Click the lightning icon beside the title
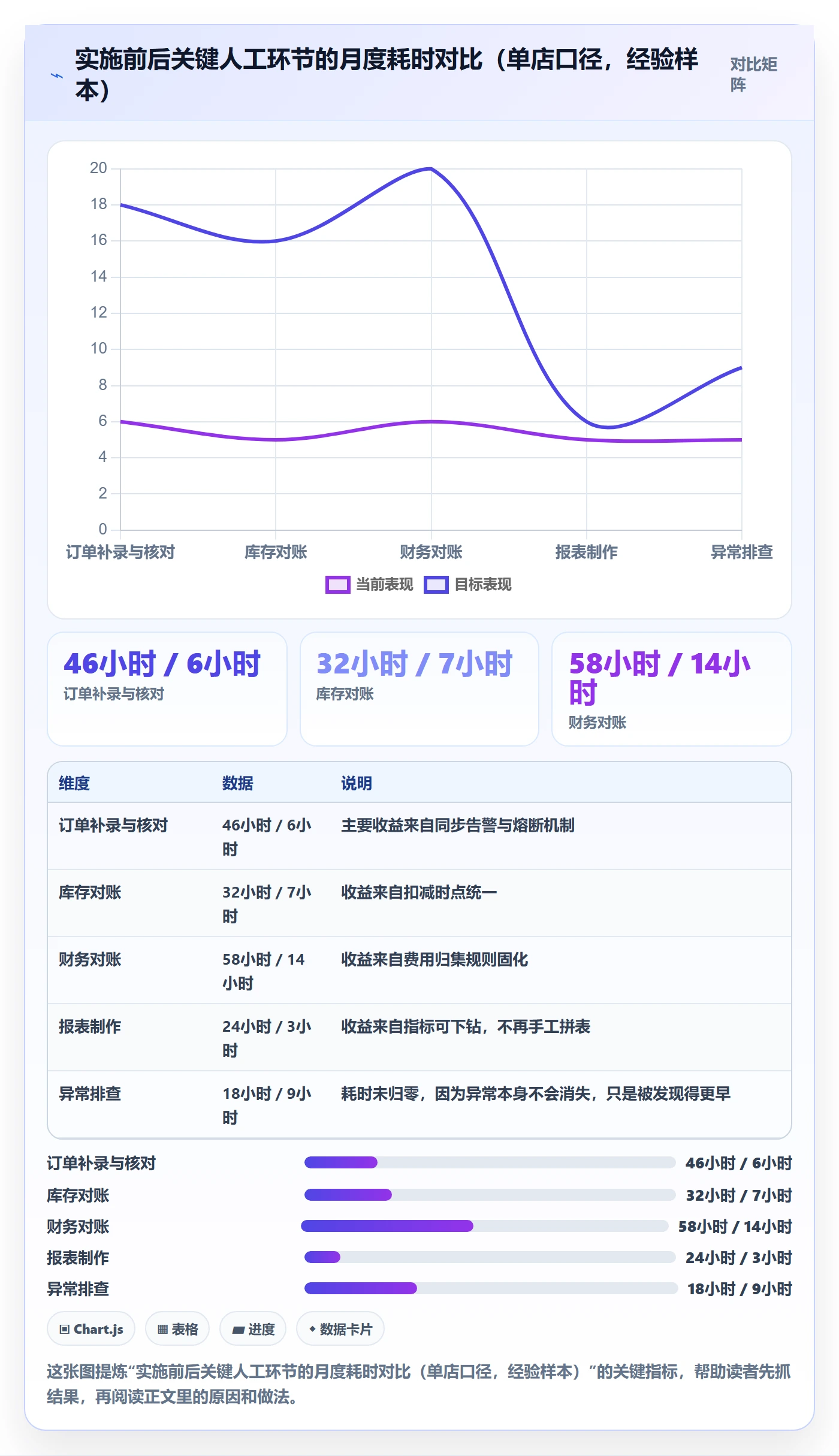The height and width of the screenshot is (1456, 839). point(57,76)
